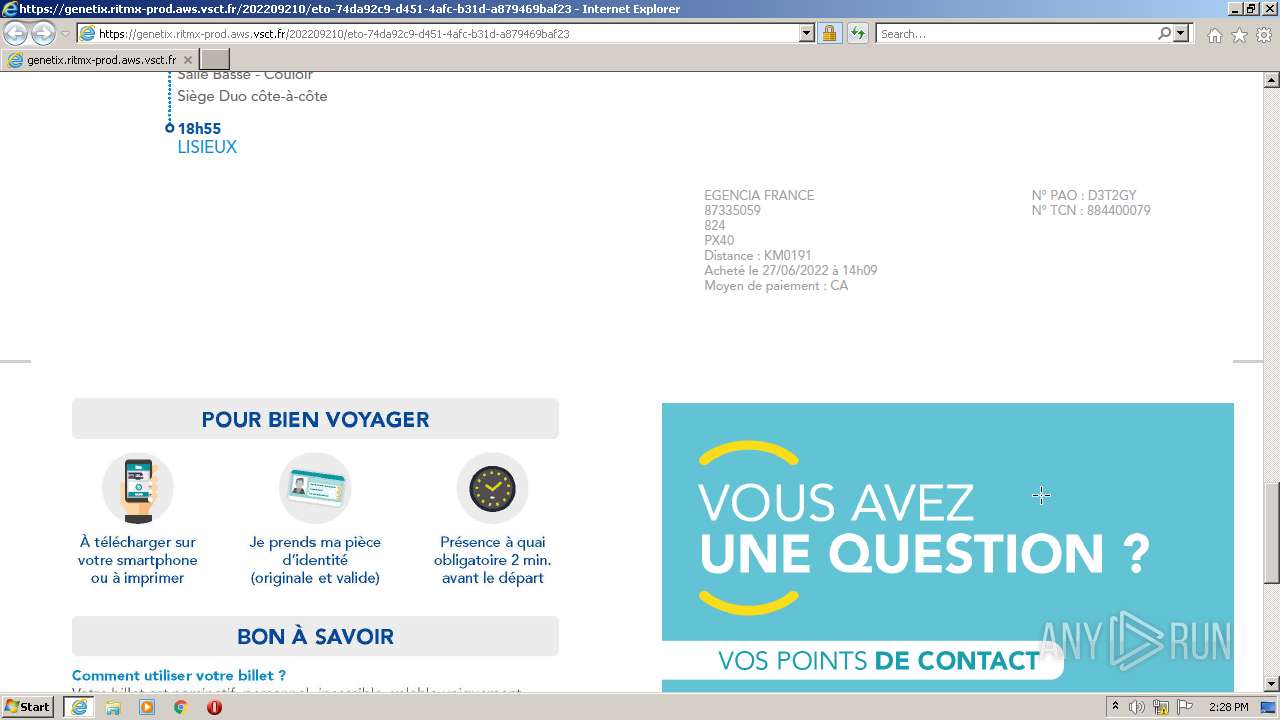Click 'PX40' text line
Screen dimensions: 1280x720
[x=719, y=240]
